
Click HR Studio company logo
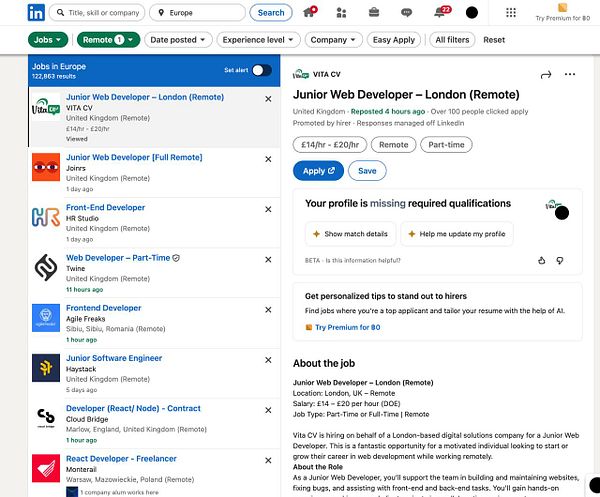pos(46,217)
